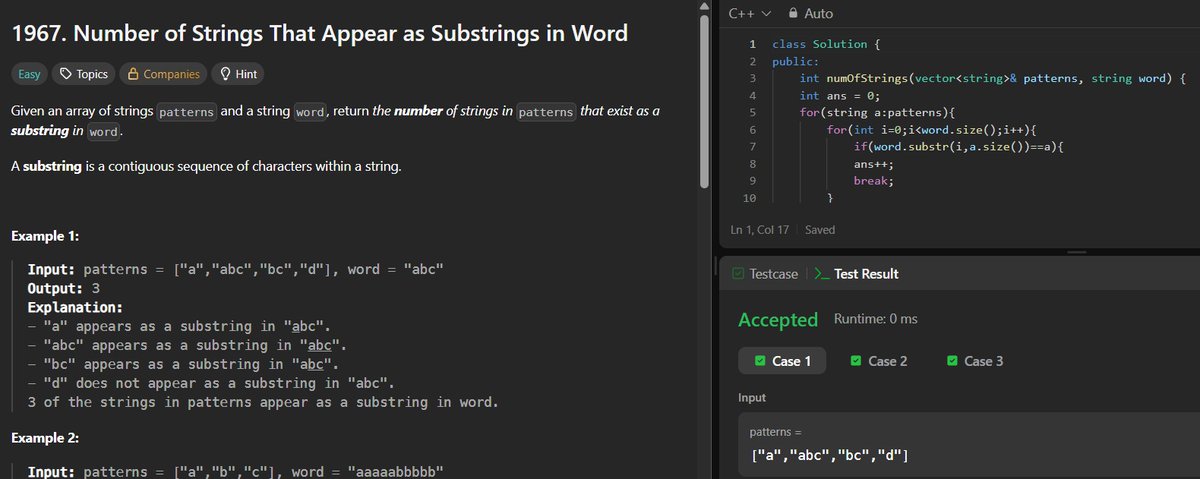Click the green check on Case 2
This screenshot has width=1200, height=479.
click(856, 361)
